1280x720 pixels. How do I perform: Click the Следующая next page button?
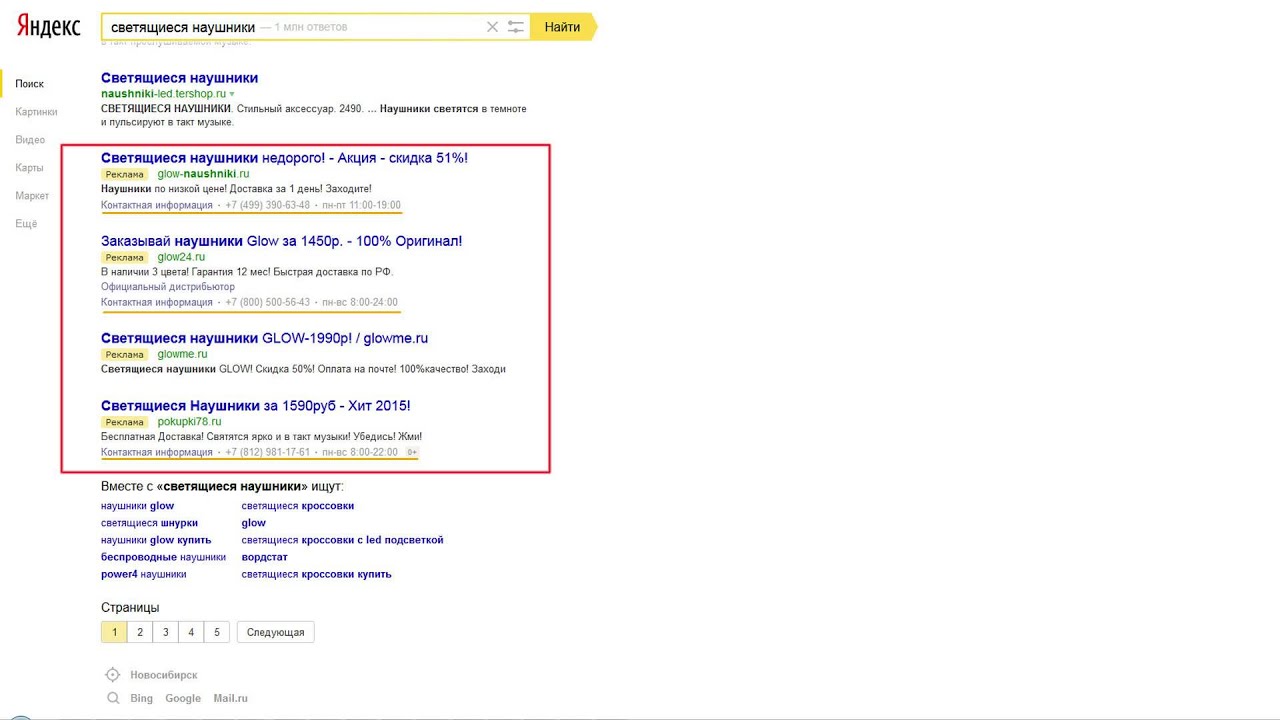(275, 632)
